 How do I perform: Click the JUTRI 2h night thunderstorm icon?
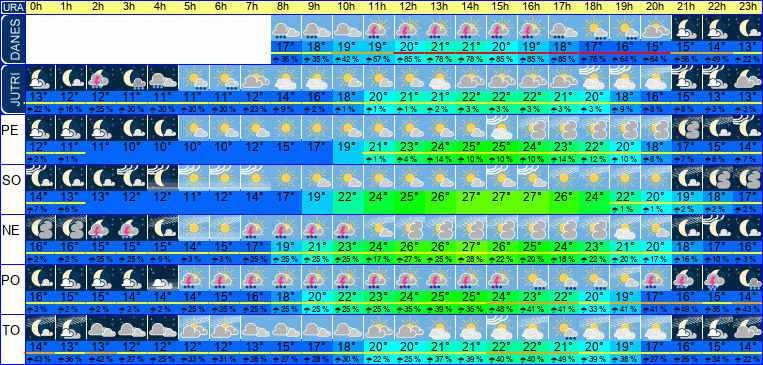(x=101, y=78)
